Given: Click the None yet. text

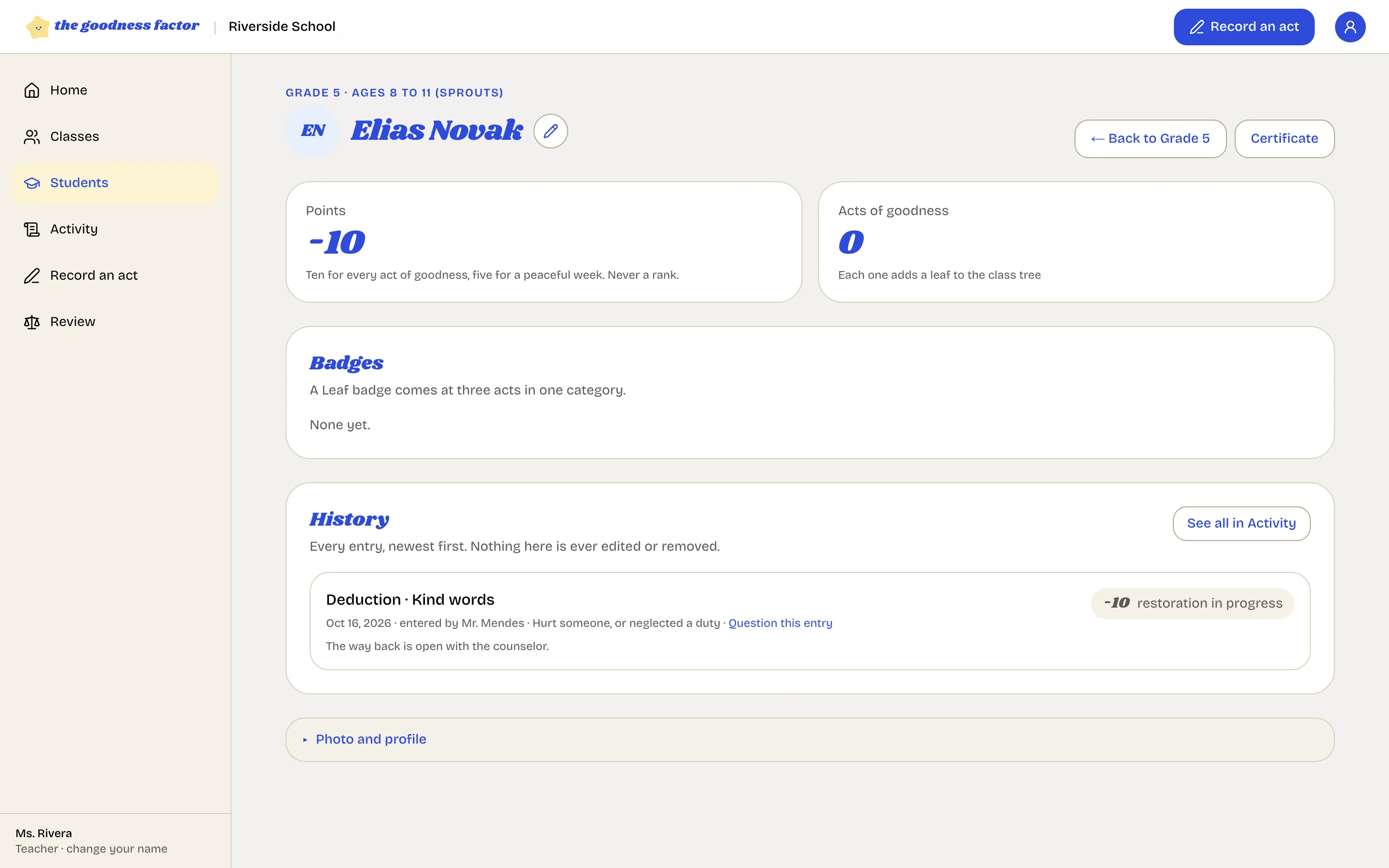Looking at the screenshot, I should [340, 425].
